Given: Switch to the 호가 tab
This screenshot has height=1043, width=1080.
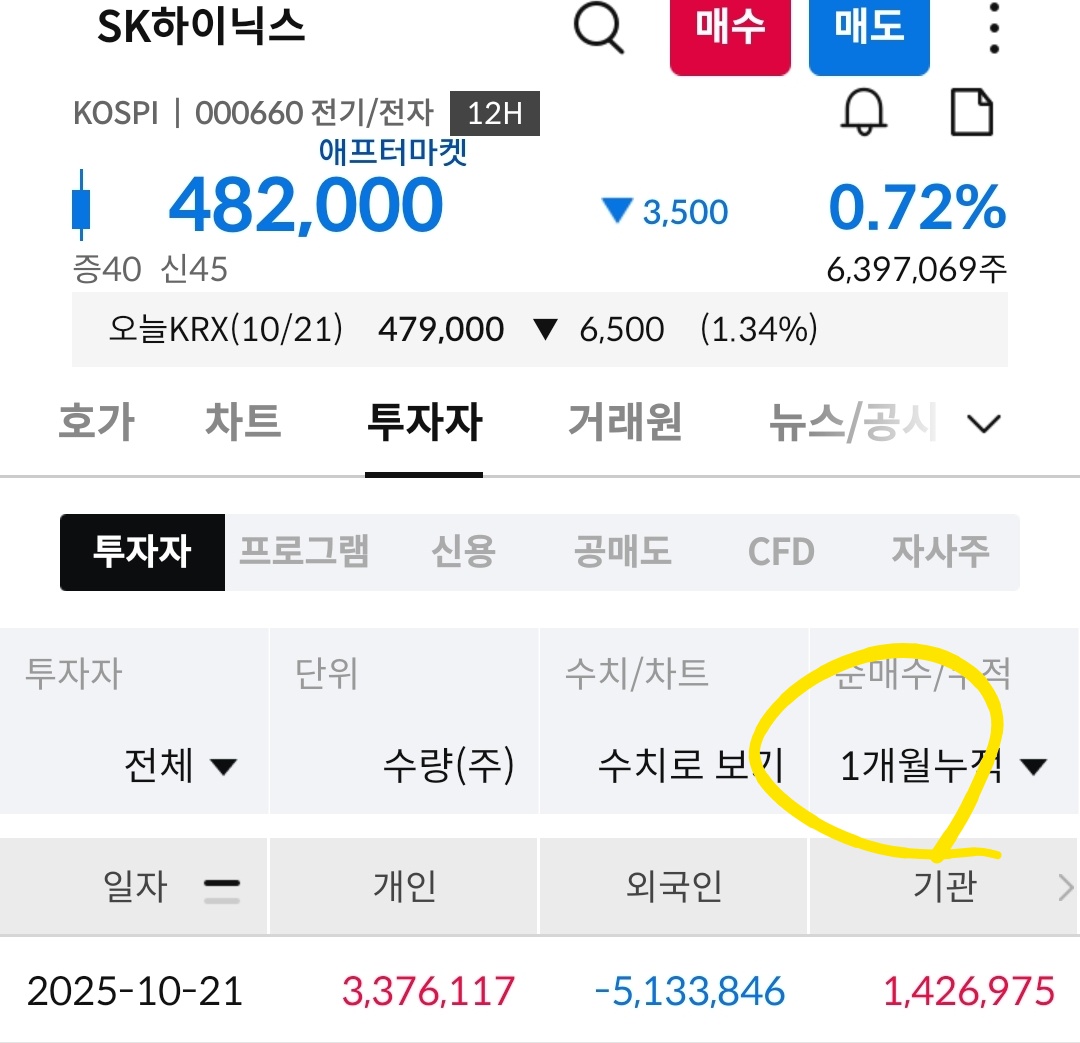Looking at the screenshot, I should coord(96,423).
